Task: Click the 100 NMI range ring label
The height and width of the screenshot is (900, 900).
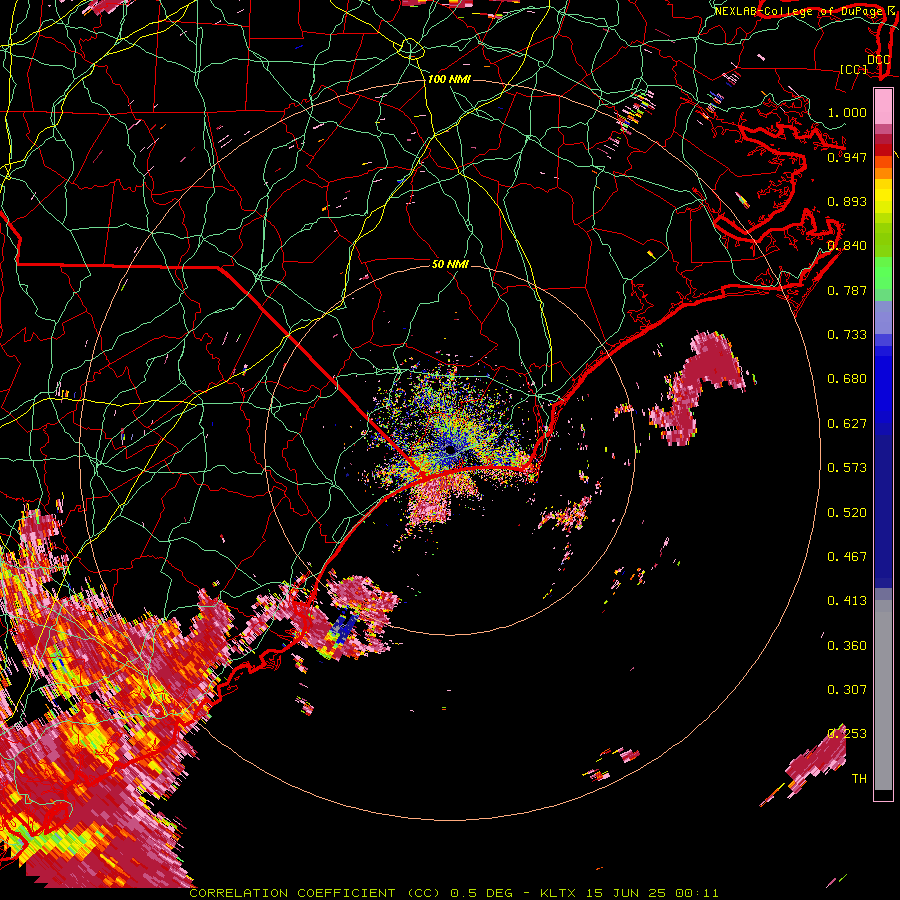Action: [449, 79]
